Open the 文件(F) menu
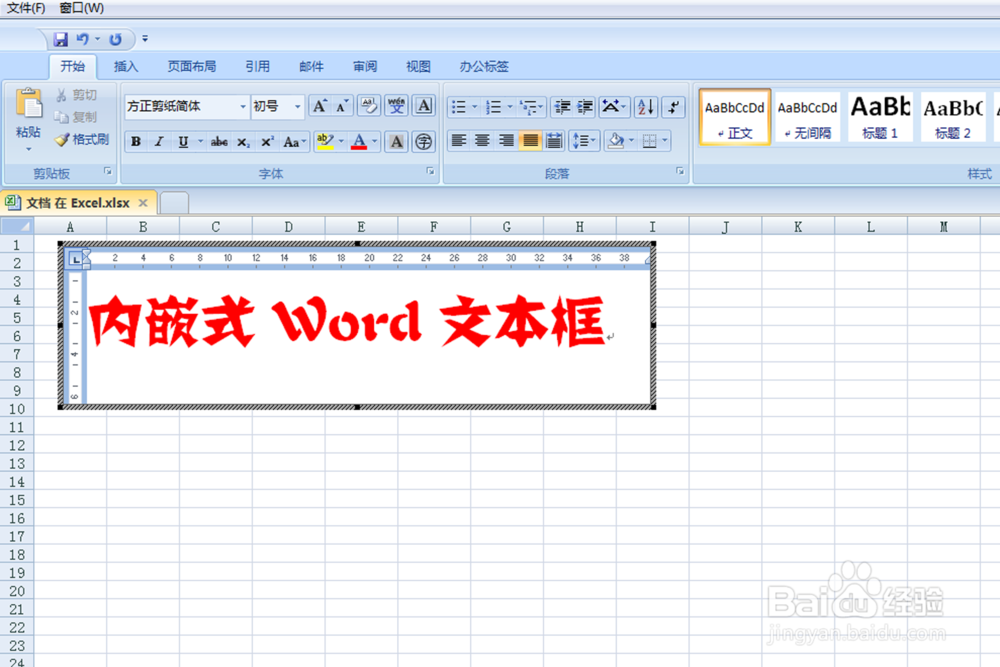The height and width of the screenshot is (667, 1000). pyautogui.click(x=27, y=7)
